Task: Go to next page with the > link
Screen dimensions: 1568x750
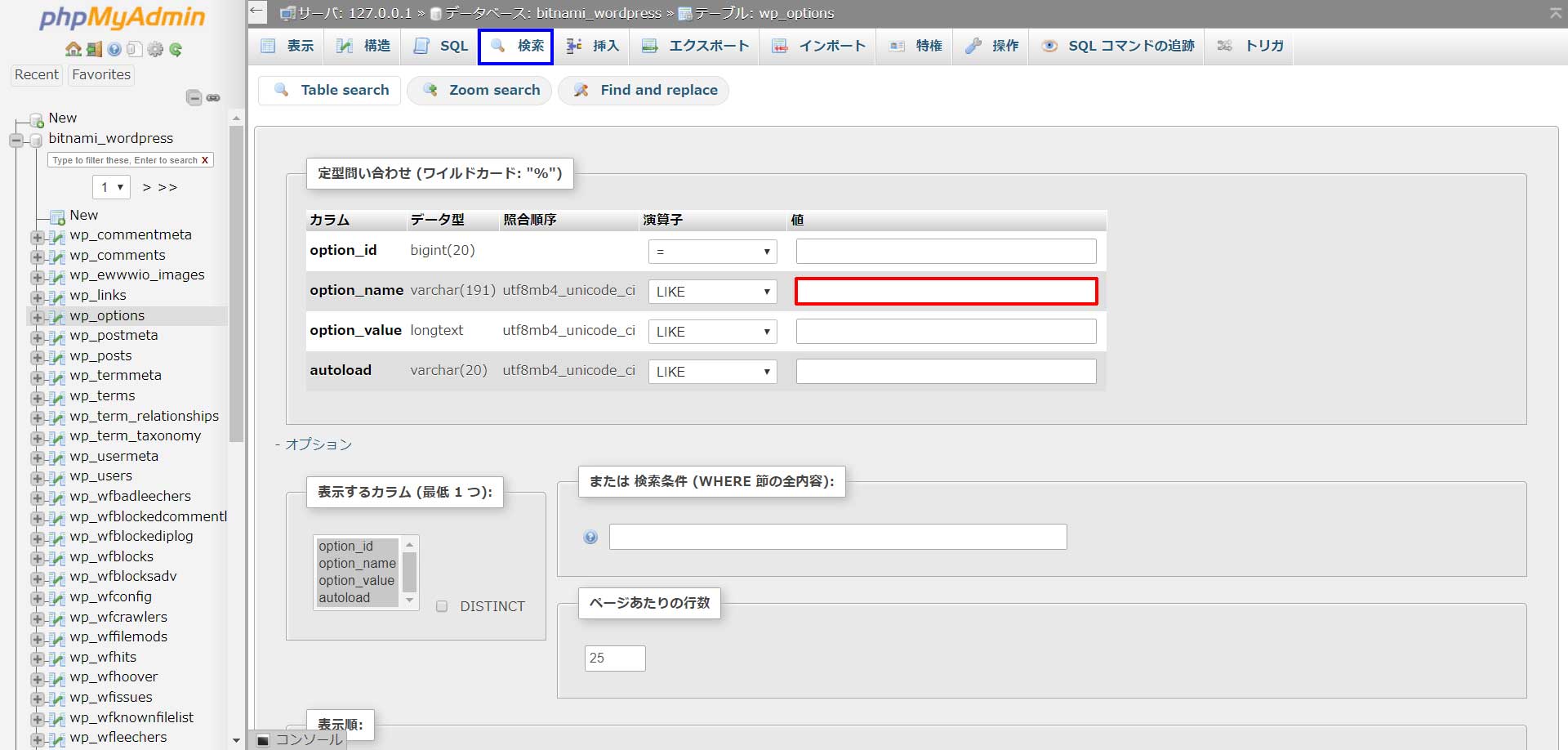Action: point(147,187)
